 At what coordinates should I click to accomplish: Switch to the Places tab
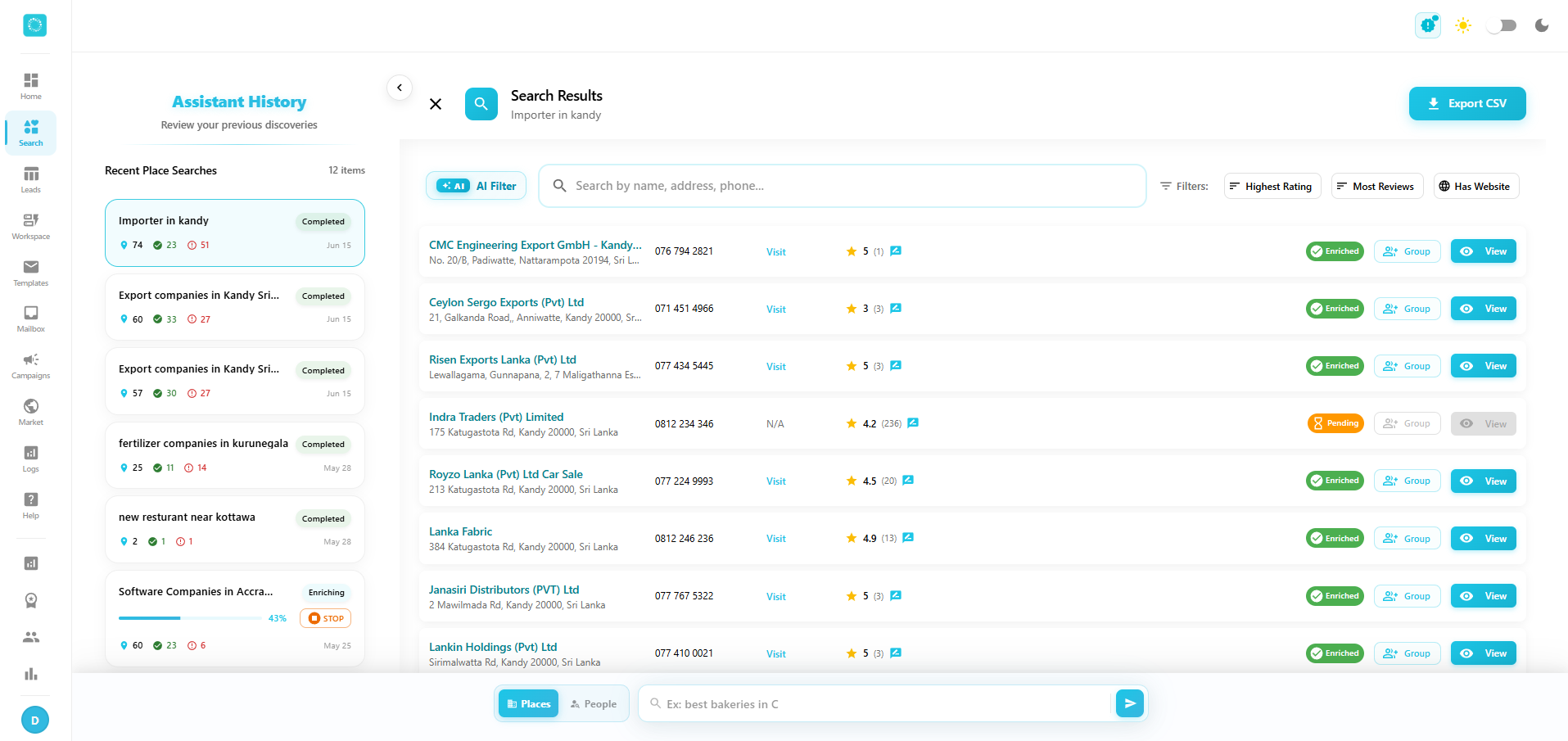point(528,703)
